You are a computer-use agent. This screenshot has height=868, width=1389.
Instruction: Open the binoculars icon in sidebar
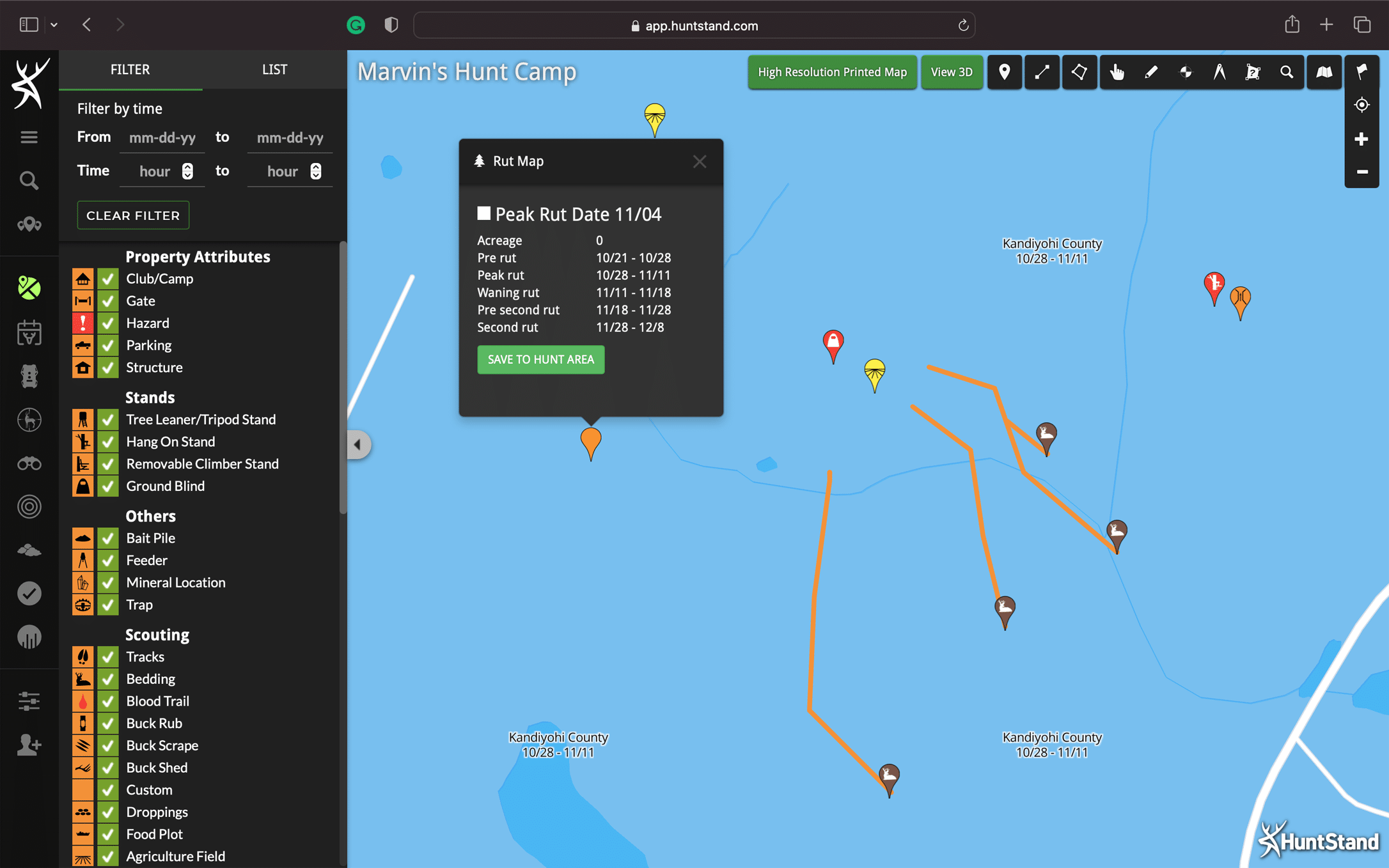point(29,463)
